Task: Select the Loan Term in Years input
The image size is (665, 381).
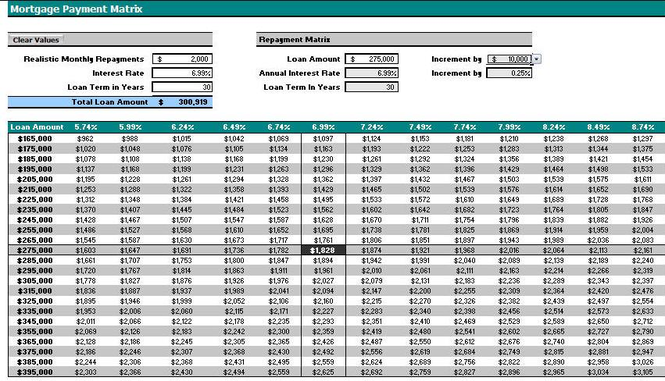Action: (x=182, y=87)
